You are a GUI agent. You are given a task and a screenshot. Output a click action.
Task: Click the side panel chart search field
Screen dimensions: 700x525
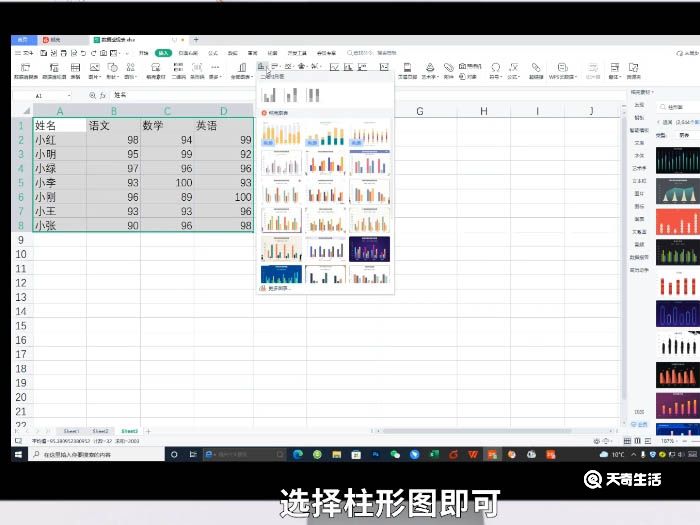click(679, 107)
